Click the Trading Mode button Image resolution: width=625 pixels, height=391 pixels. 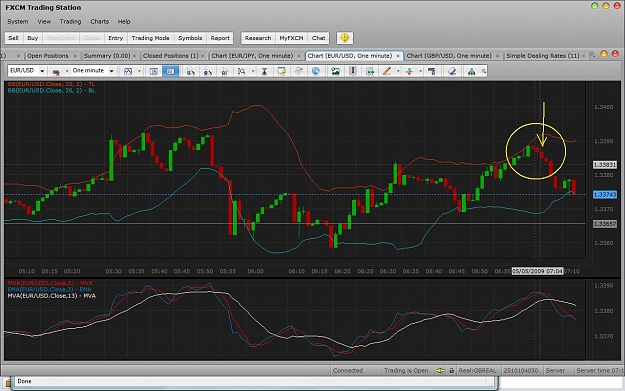tap(151, 38)
